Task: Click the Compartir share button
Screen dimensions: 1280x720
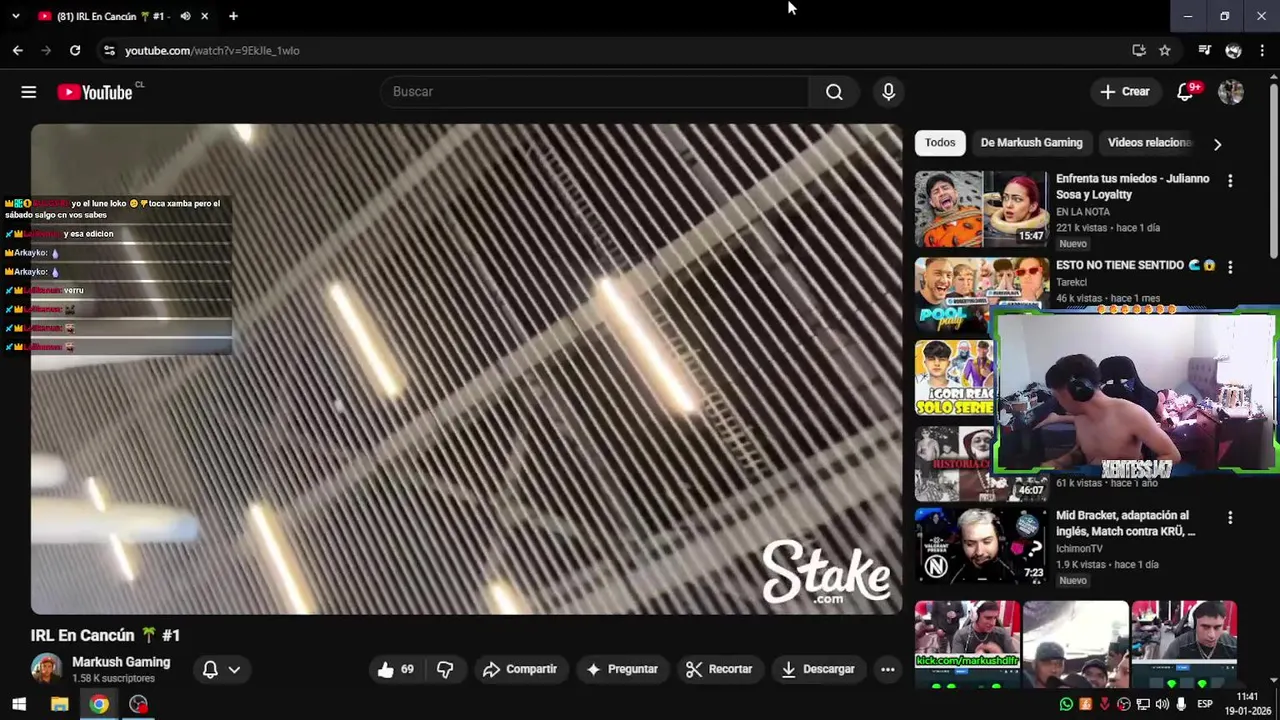Action: 519,669
